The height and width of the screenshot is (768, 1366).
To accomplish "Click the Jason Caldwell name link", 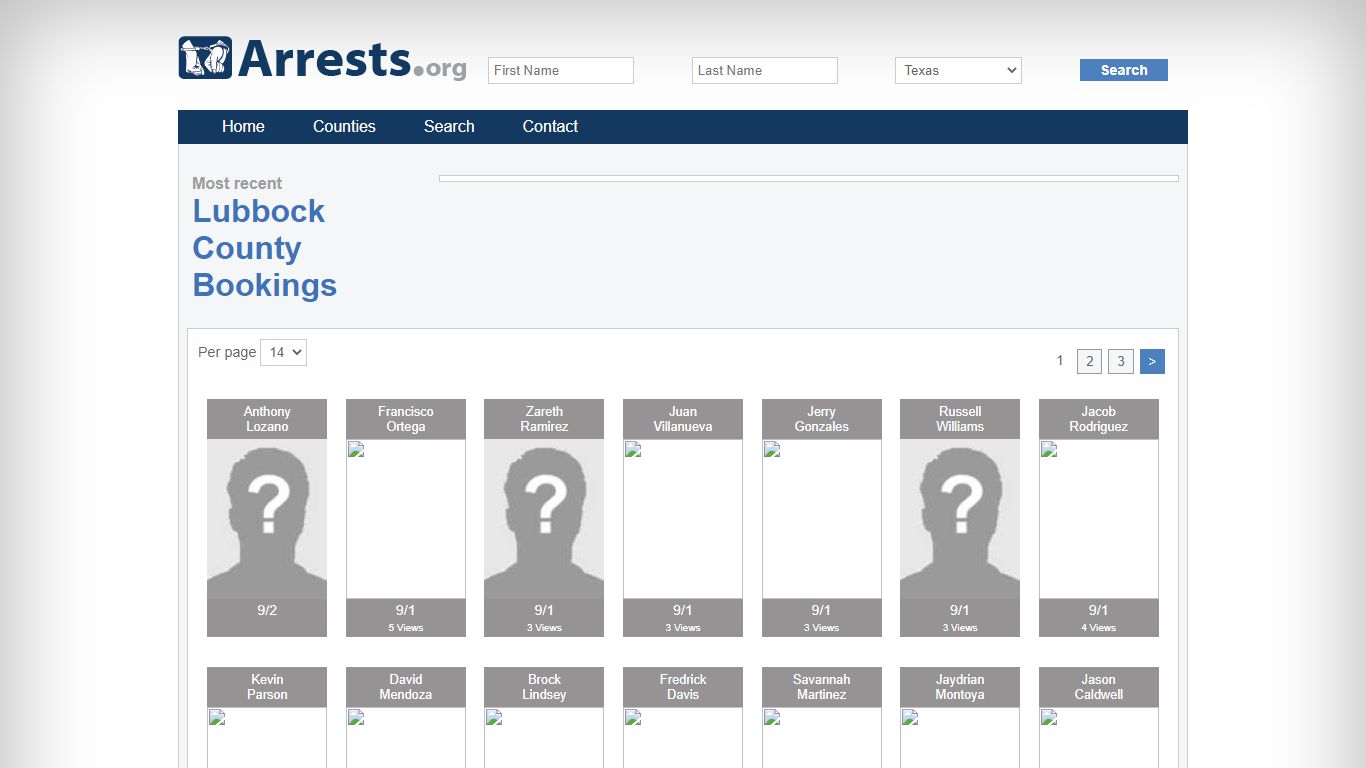I will pos(1099,687).
